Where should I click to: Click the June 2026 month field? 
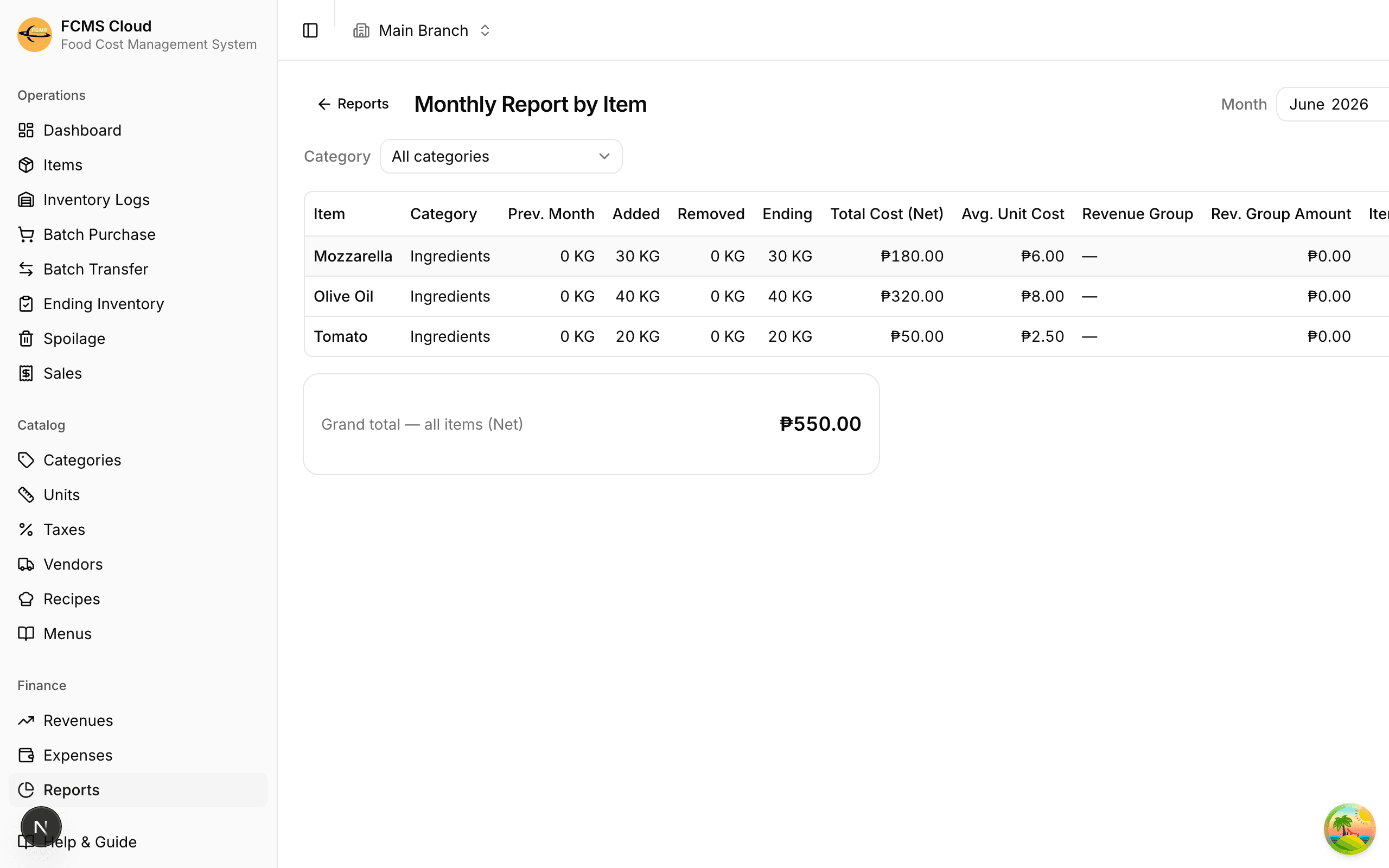1331,104
